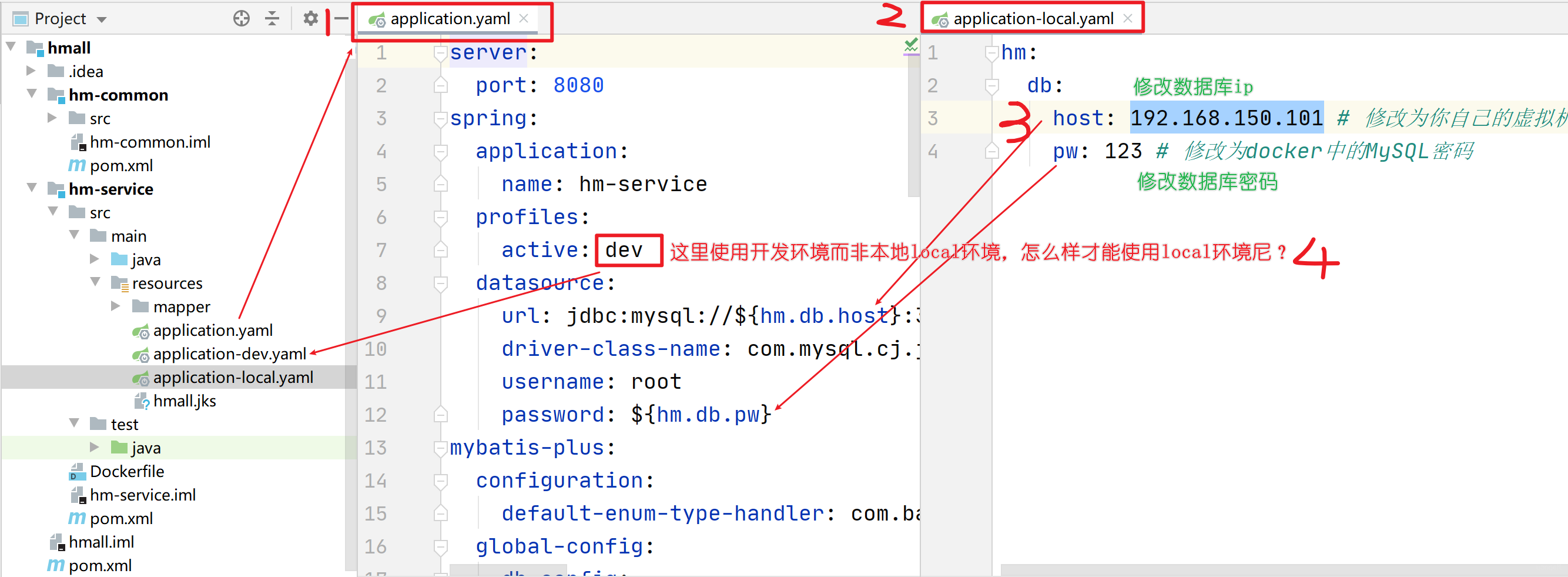Open Project panel settings gear
Image resolution: width=1568 pixels, height=577 pixels.
(x=310, y=18)
